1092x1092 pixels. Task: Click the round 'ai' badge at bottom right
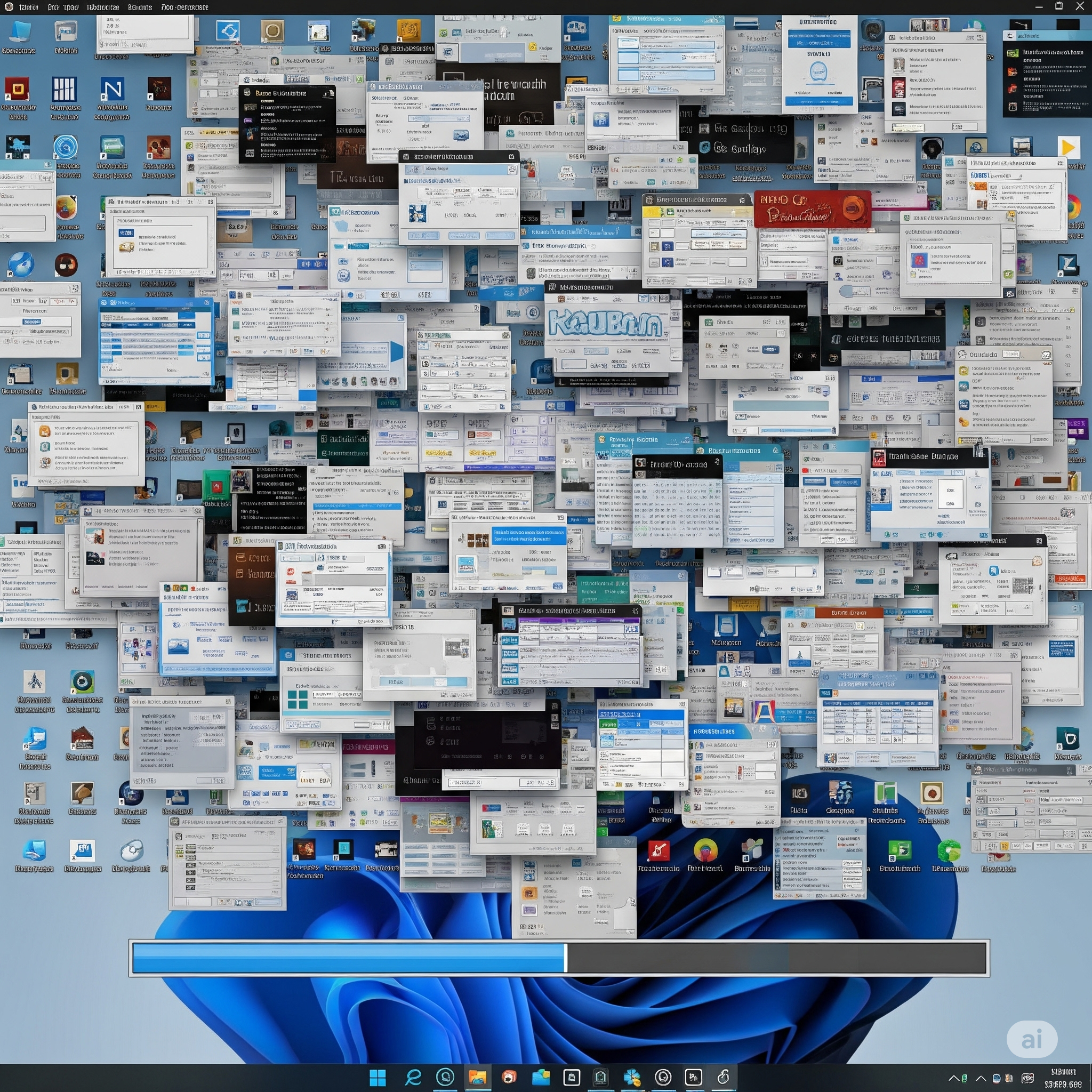point(1032,1039)
